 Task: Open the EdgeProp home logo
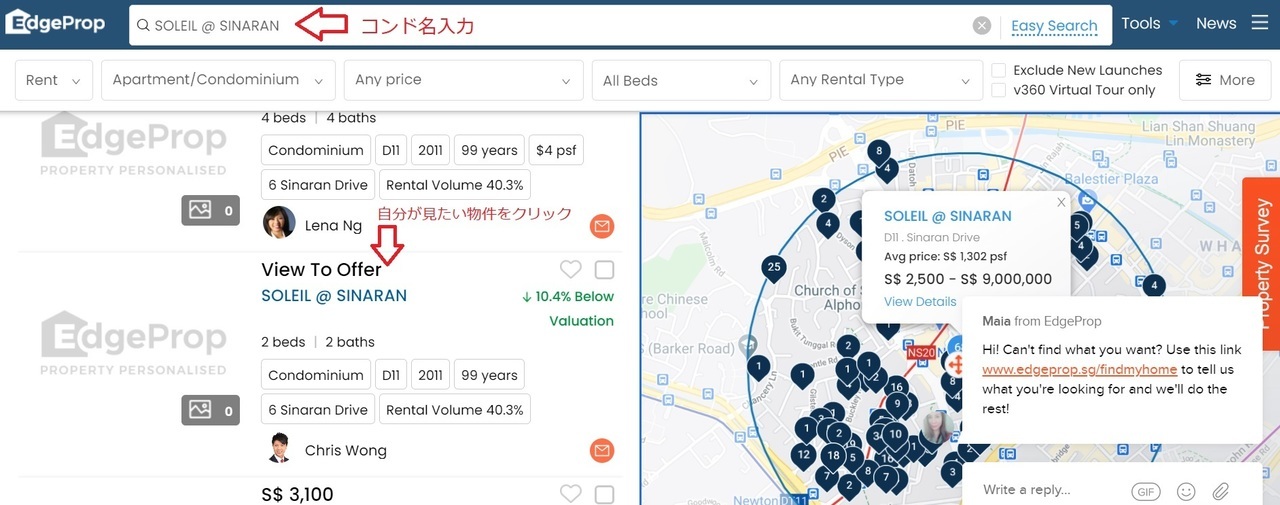coord(55,23)
